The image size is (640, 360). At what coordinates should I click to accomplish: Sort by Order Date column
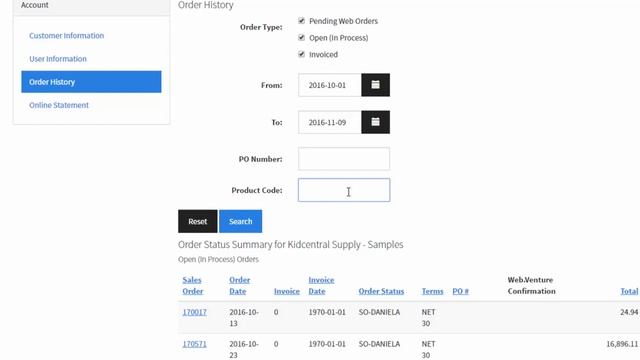pyautogui.click(x=240, y=285)
